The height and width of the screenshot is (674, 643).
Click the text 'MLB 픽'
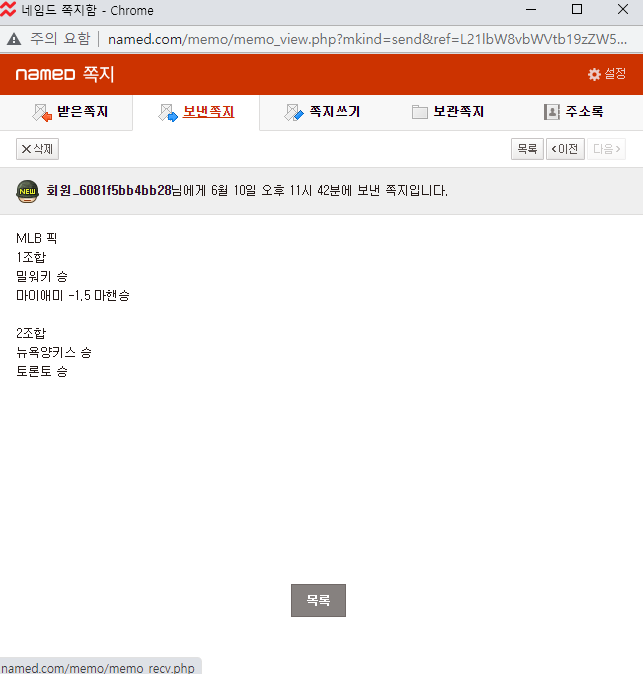tap(37, 238)
